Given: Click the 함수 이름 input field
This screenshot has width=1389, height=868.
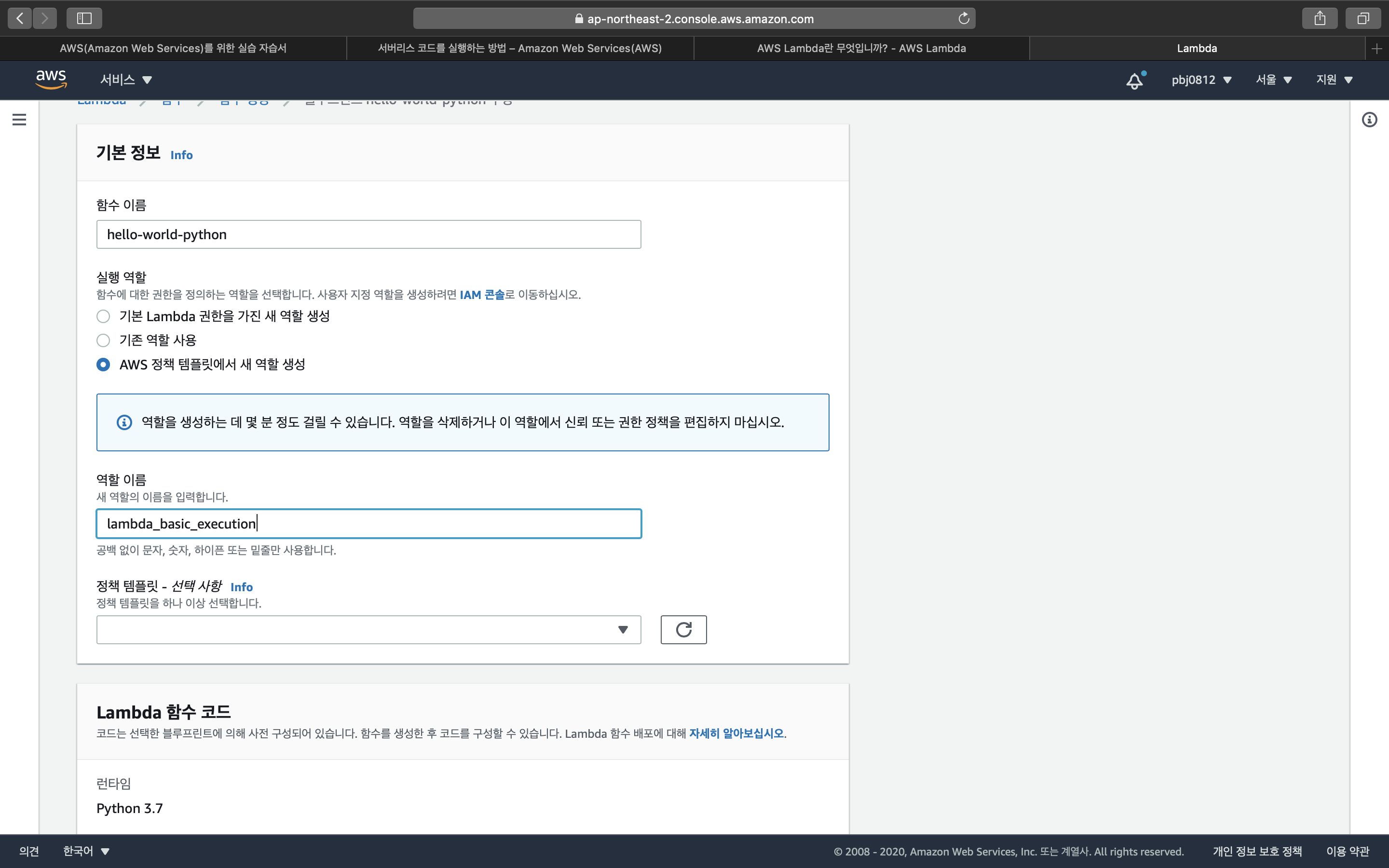Looking at the screenshot, I should 368,234.
